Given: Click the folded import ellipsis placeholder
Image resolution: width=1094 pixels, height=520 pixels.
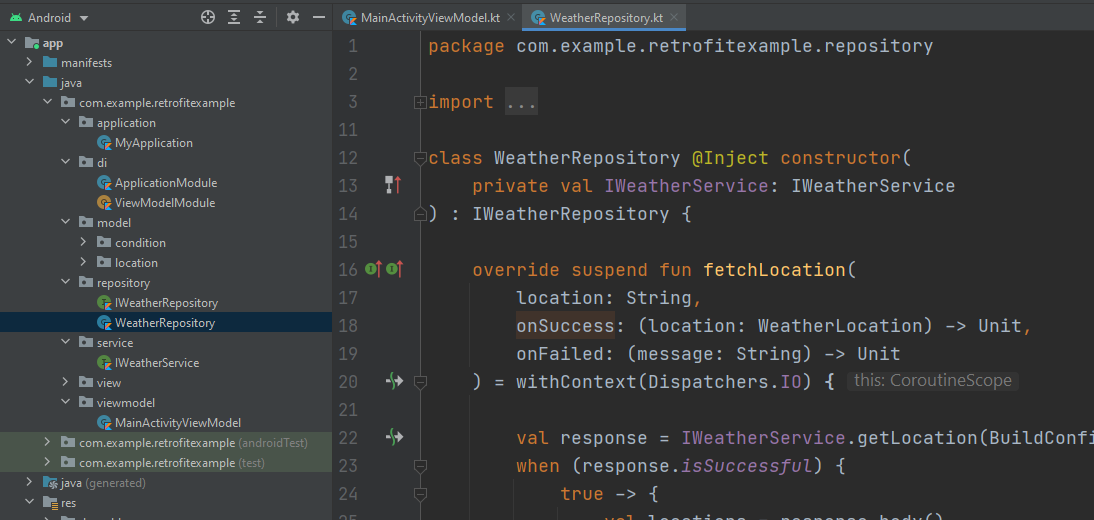Looking at the screenshot, I should click(521, 103).
